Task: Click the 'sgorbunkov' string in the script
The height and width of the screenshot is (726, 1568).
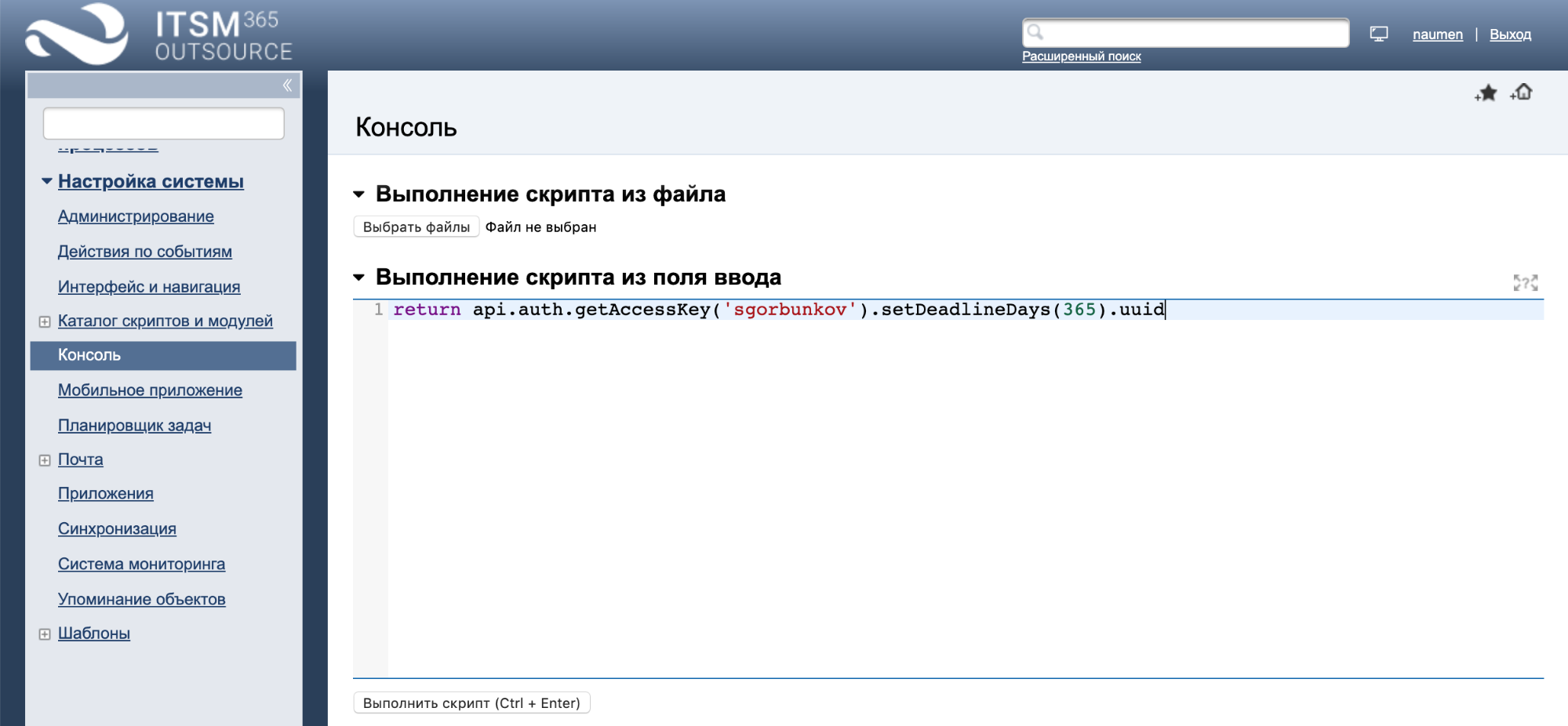Action: pos(790,310)
